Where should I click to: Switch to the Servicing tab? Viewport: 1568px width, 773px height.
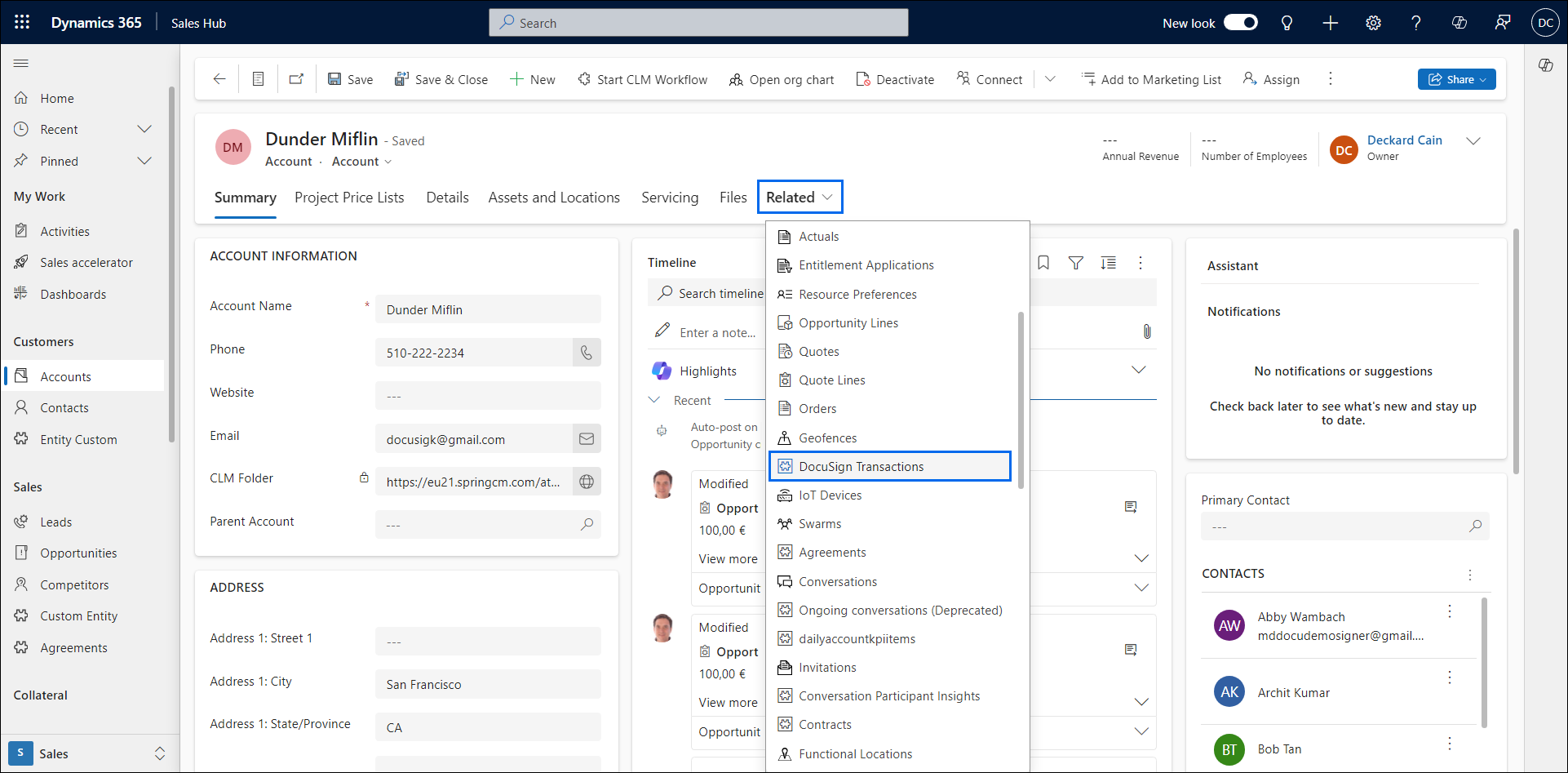tap(669, 197)
